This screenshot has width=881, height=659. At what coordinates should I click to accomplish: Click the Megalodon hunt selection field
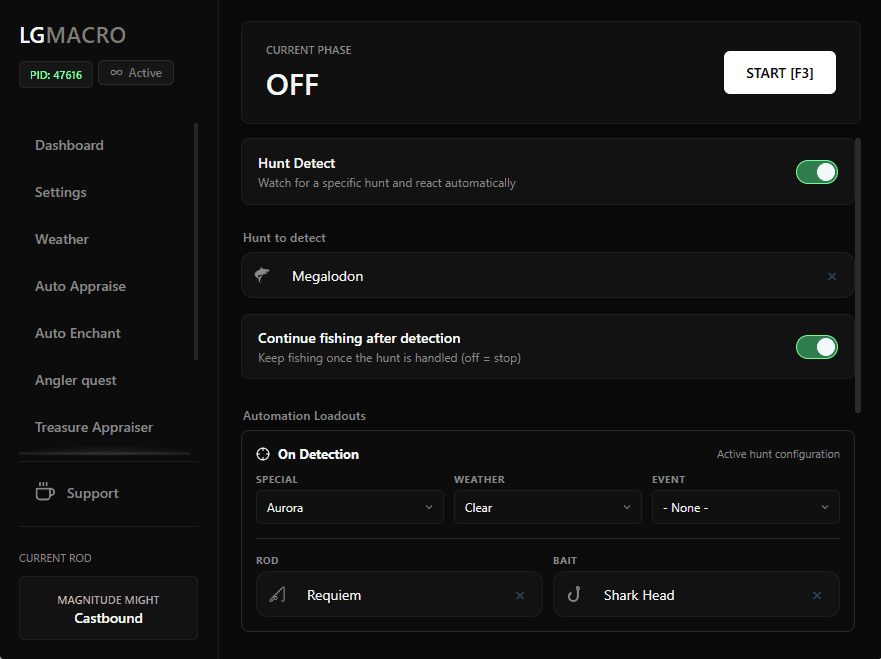547,275
